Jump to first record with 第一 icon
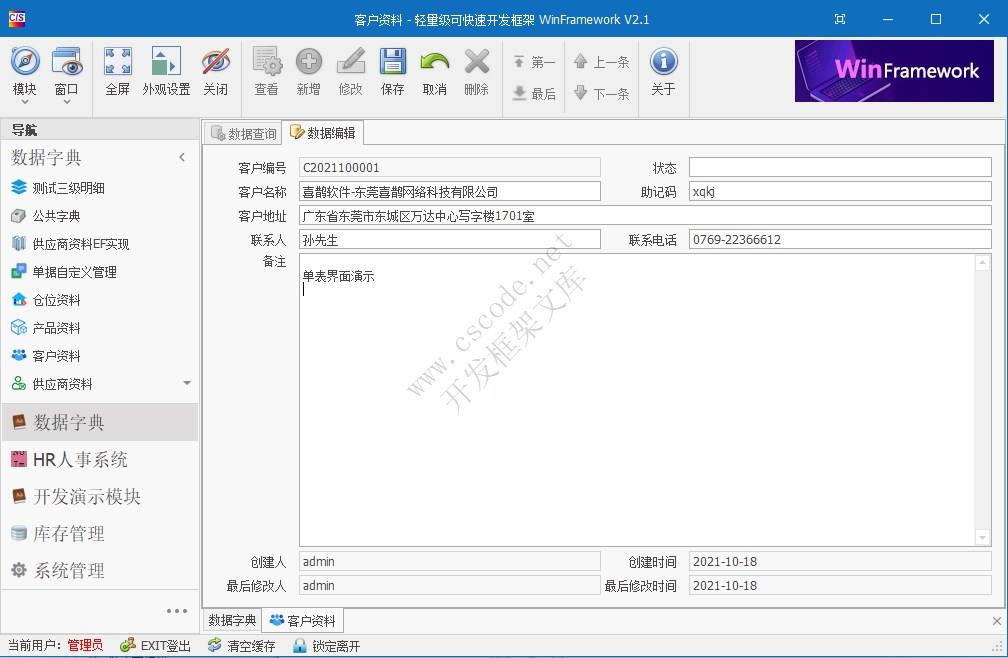1008x658 pixels. (534, 62)
